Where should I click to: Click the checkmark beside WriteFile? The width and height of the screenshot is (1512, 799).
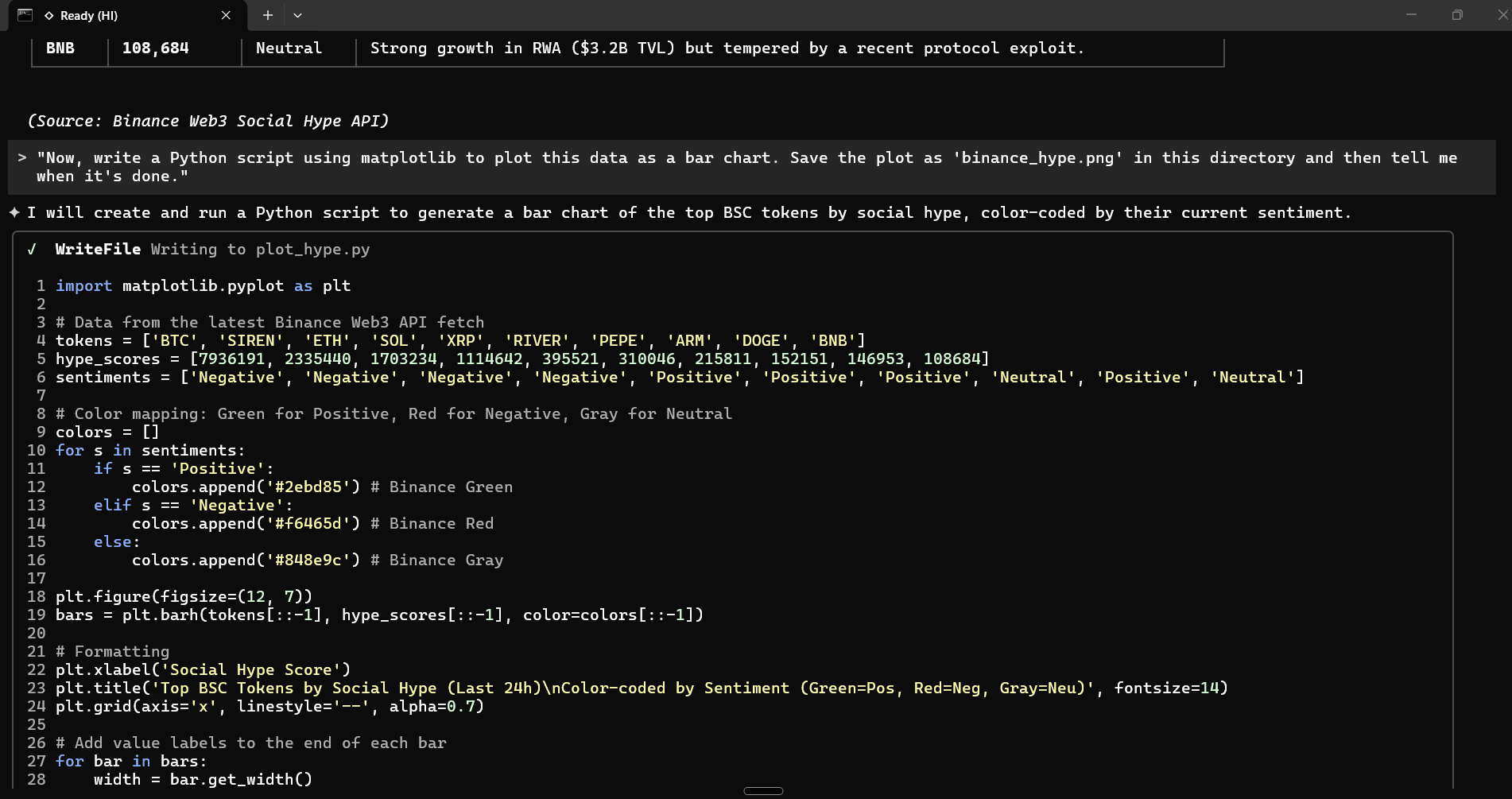[x=32, y=250]
